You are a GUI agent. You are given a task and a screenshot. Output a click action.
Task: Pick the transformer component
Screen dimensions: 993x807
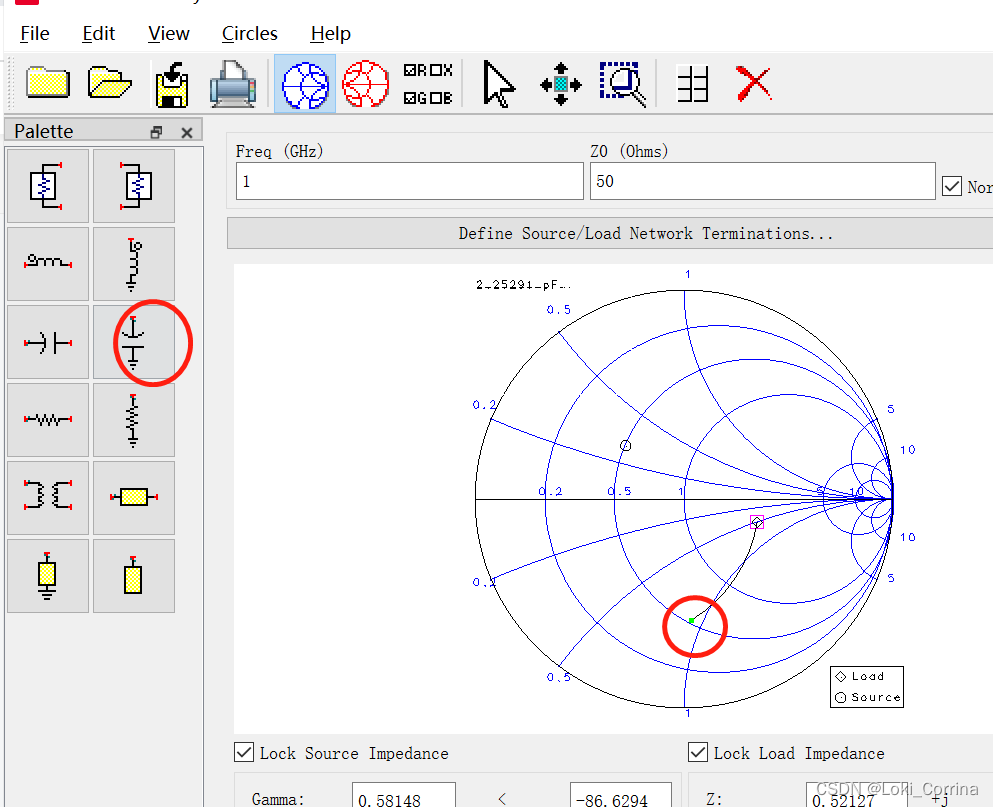click(47, 497)
